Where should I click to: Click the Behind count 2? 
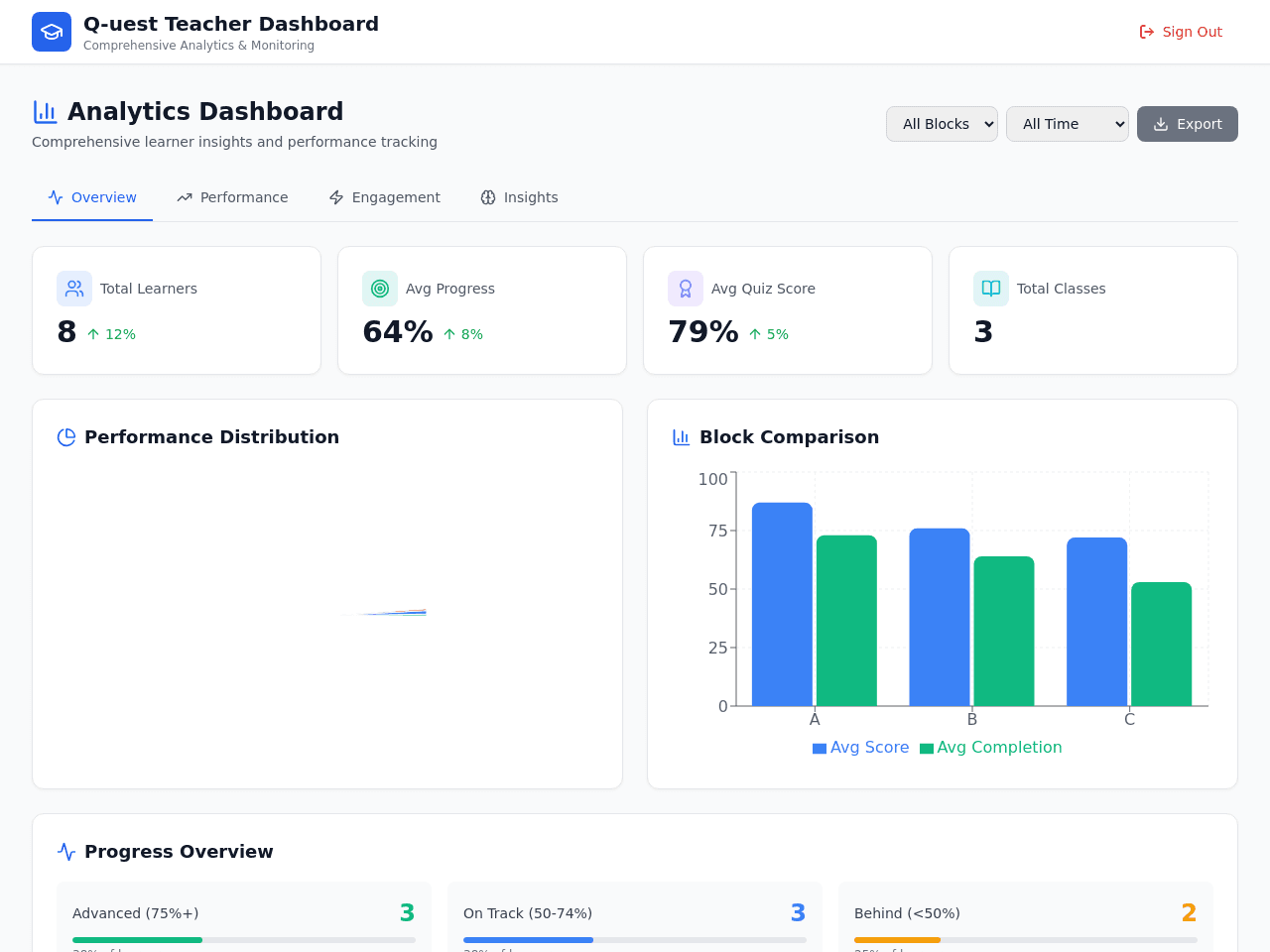coord(1189,913)
